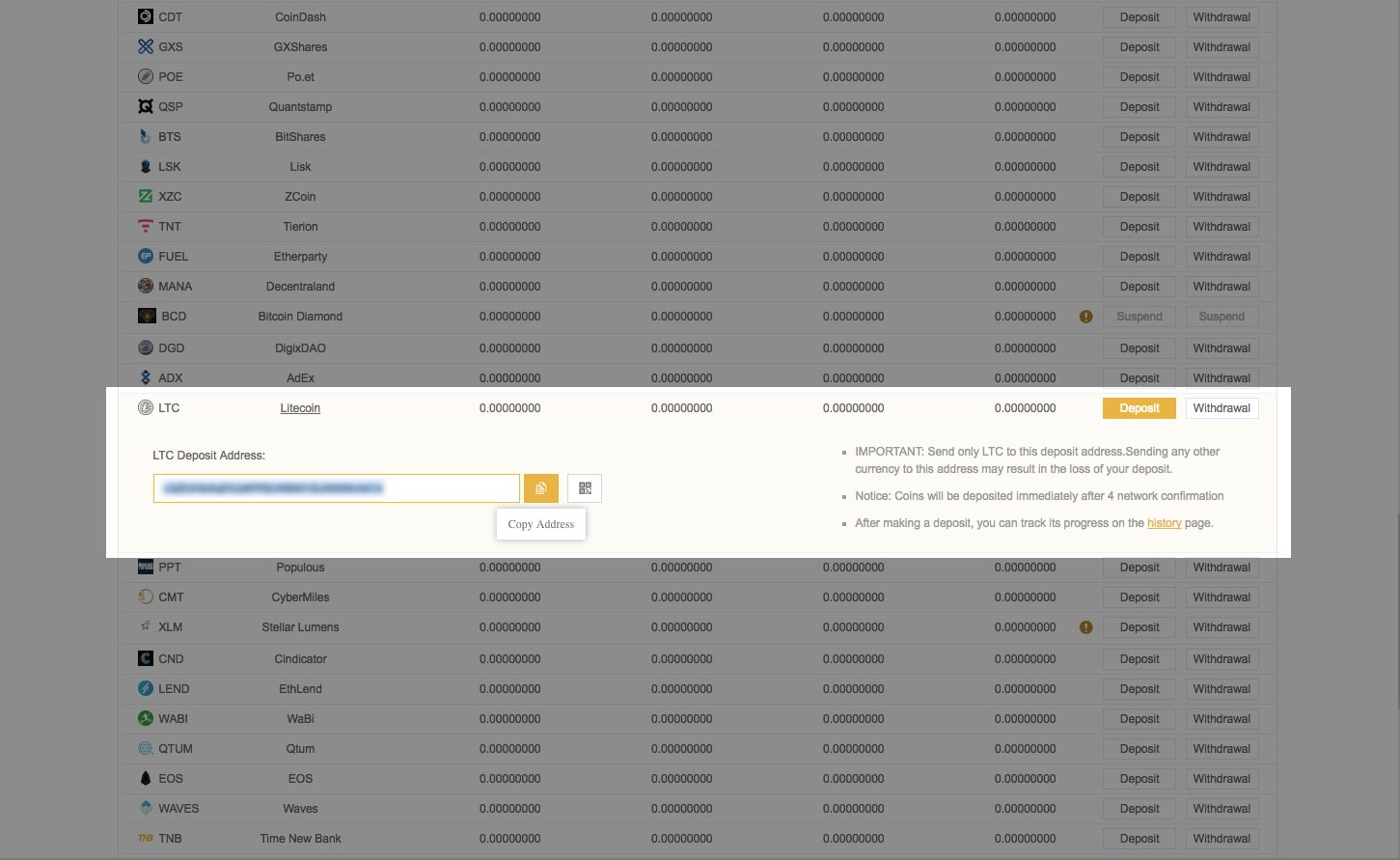This screenshot has width=1400, height=860.
Task: Show QR code for LTC address
Action: pyautogui.click(x=585, y=488)
